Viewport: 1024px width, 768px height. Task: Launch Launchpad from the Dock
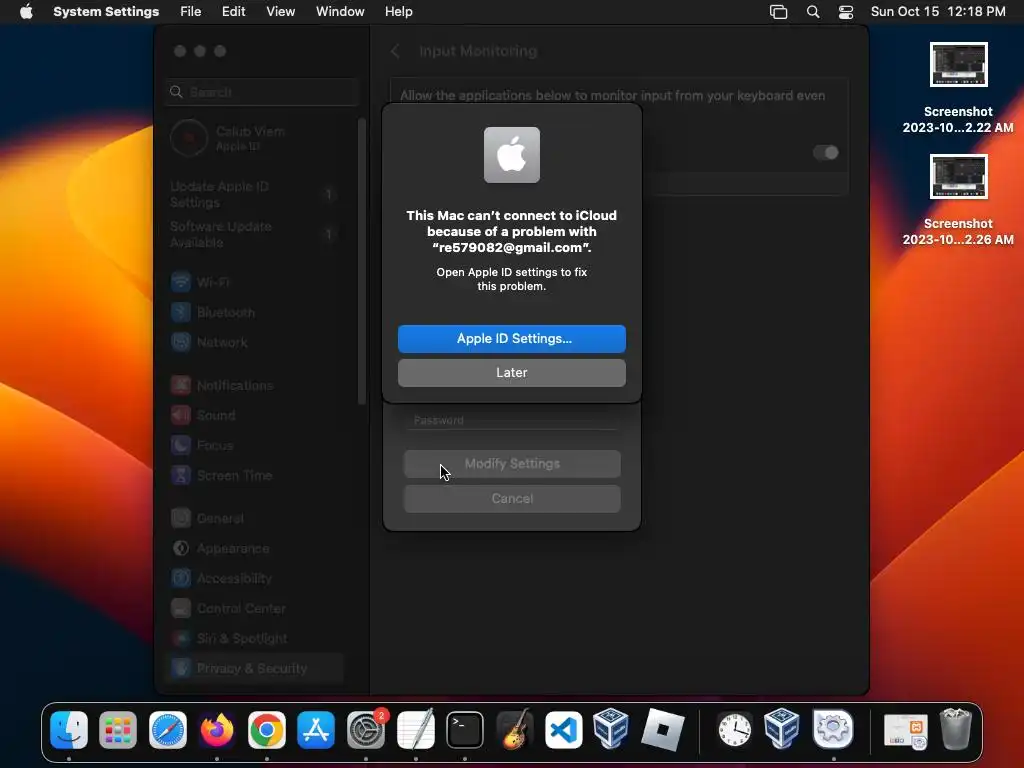(x=118, y=729)
